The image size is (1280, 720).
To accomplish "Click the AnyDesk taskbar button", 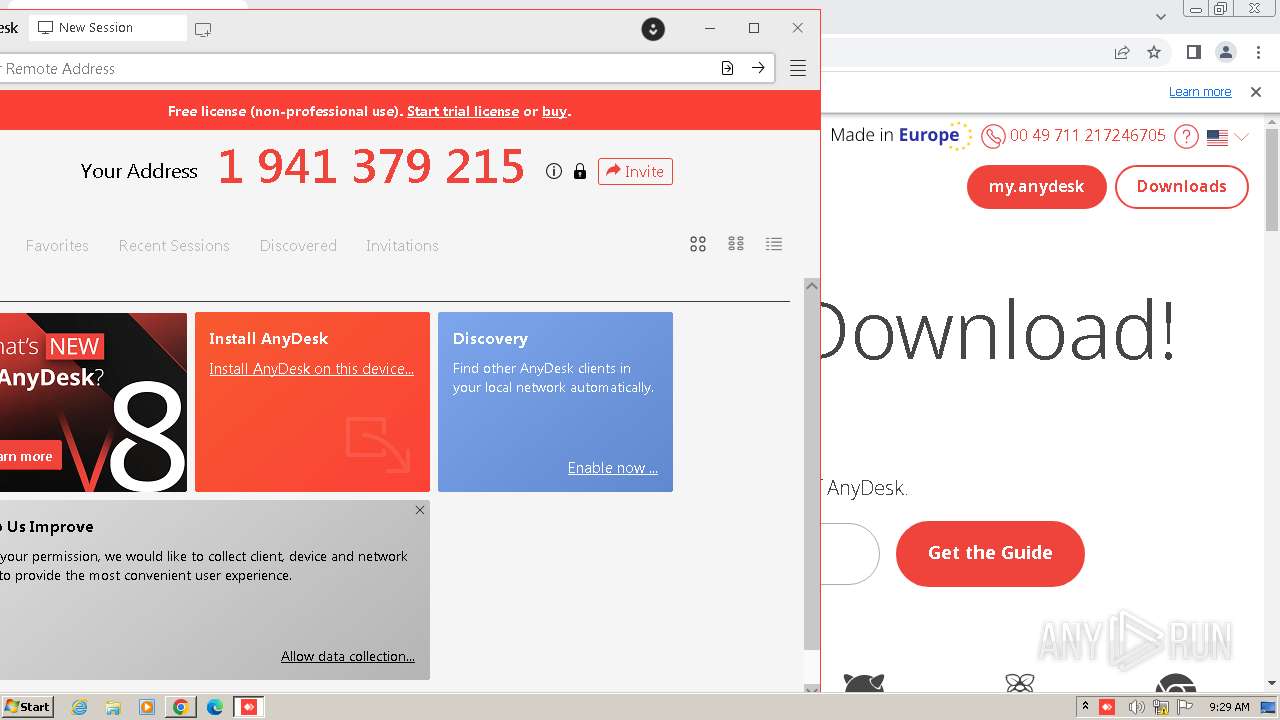I will click(249, 707).
